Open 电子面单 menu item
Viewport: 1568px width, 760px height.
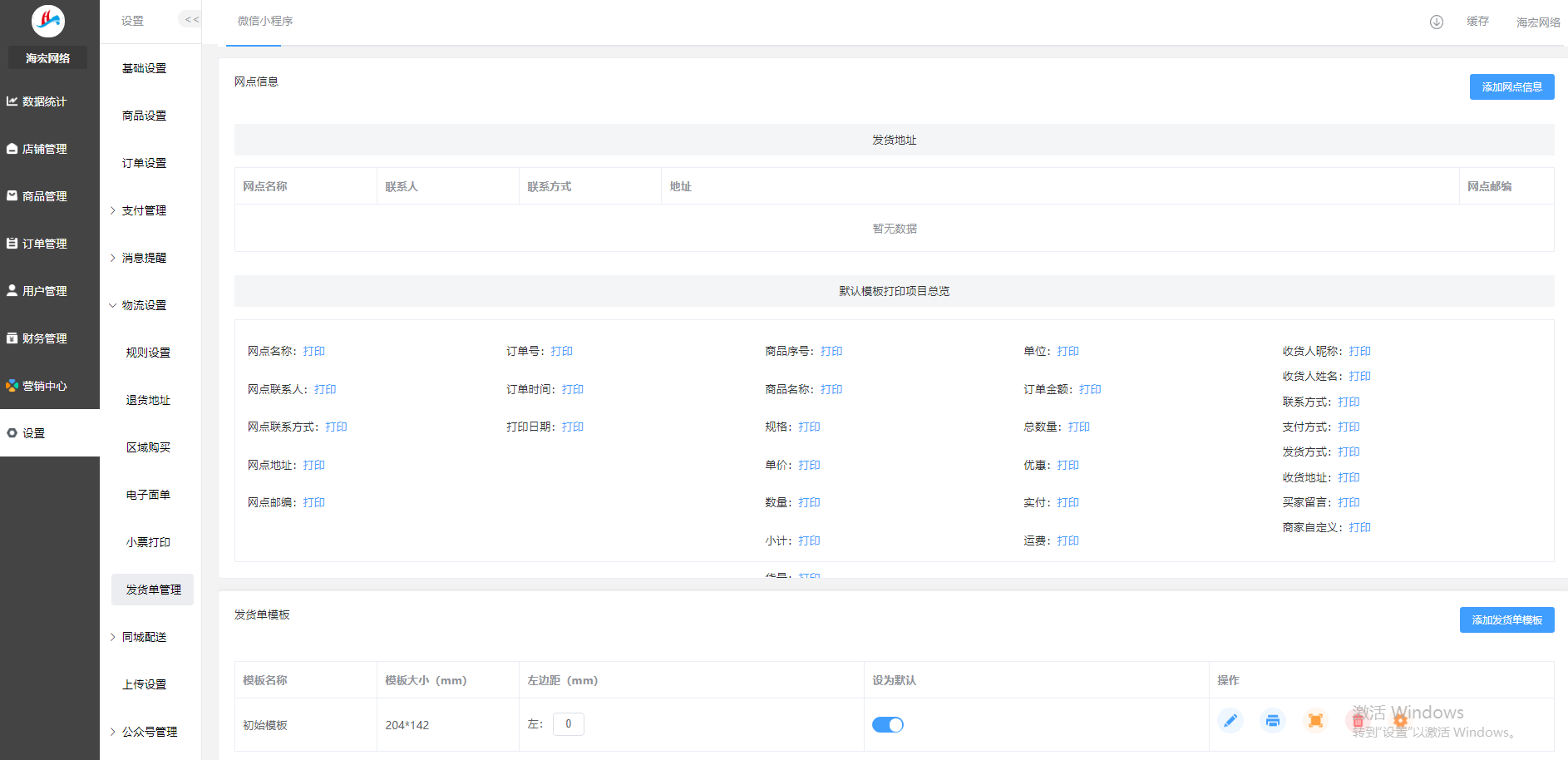pos(148,495)
